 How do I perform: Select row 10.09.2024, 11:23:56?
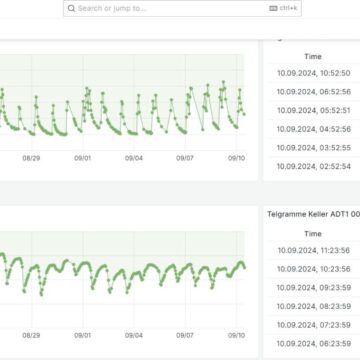point(313,250)
